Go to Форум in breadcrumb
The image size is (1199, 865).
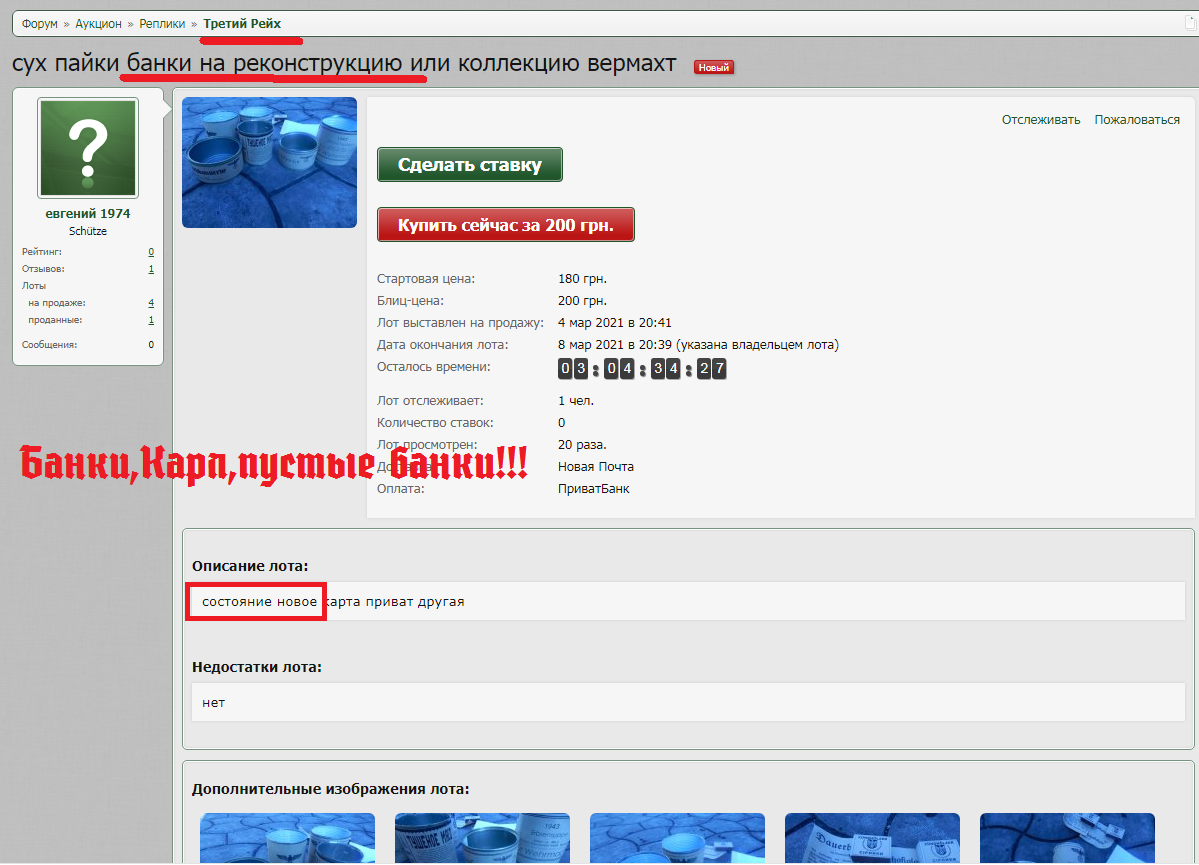coord(40,24)
